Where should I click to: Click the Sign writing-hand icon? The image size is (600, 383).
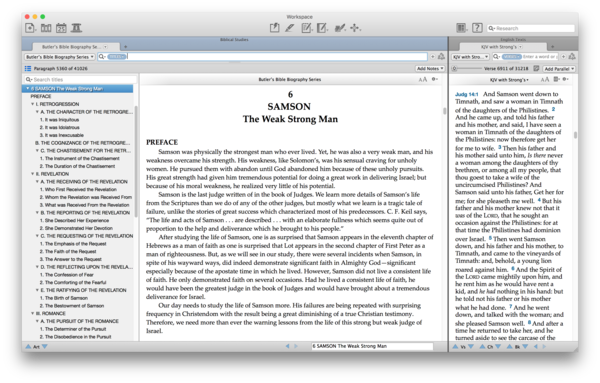tap(340, 28)
